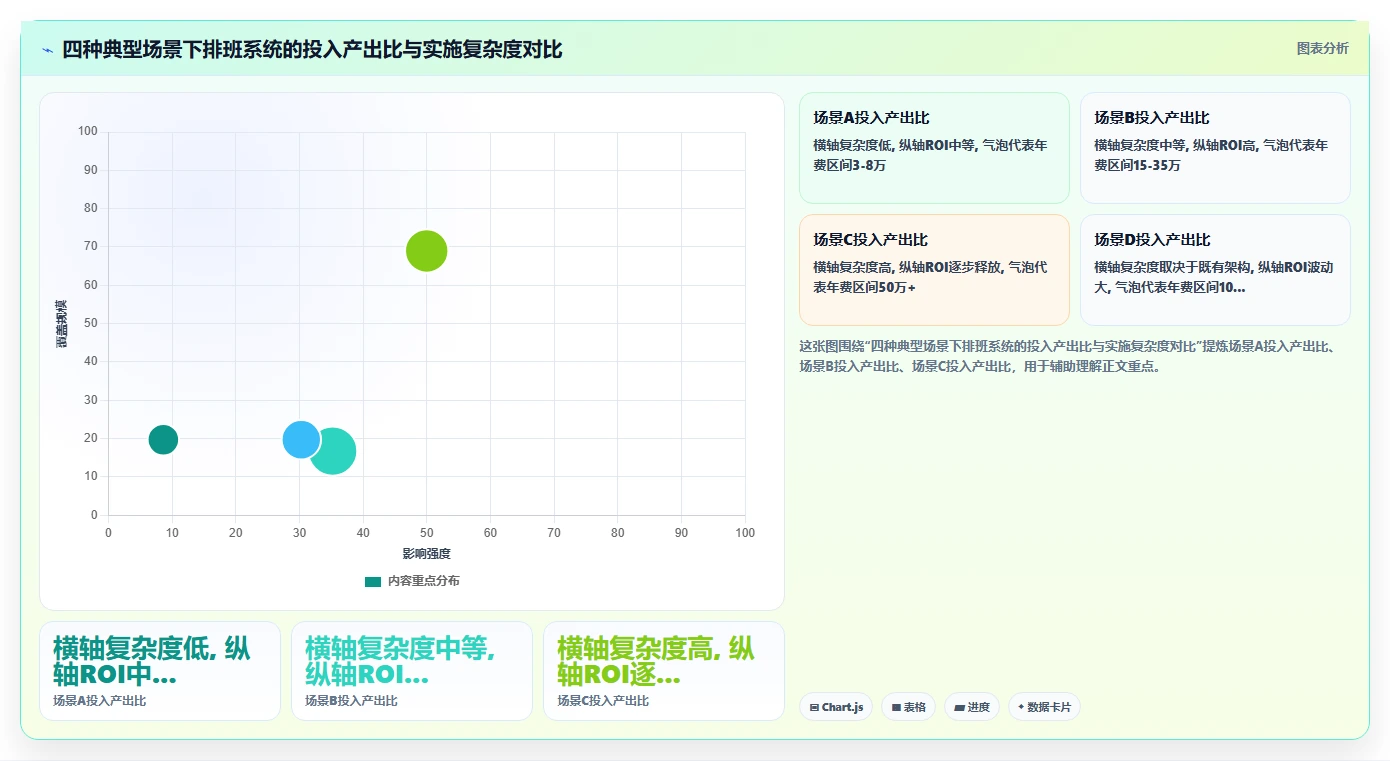Screen dimensions: 1390x761
Task: Click the 横轴复杂度中等 summary card for 场景B
Action: click(412, 671)
